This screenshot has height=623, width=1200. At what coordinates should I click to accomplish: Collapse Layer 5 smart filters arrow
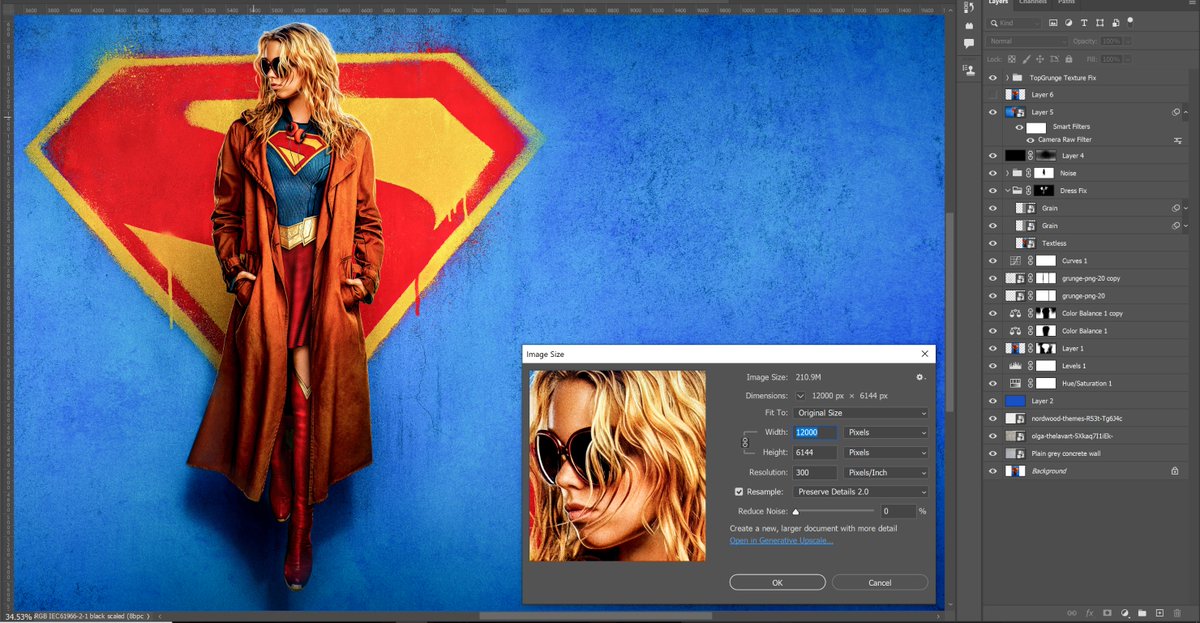coord(1187,112)
